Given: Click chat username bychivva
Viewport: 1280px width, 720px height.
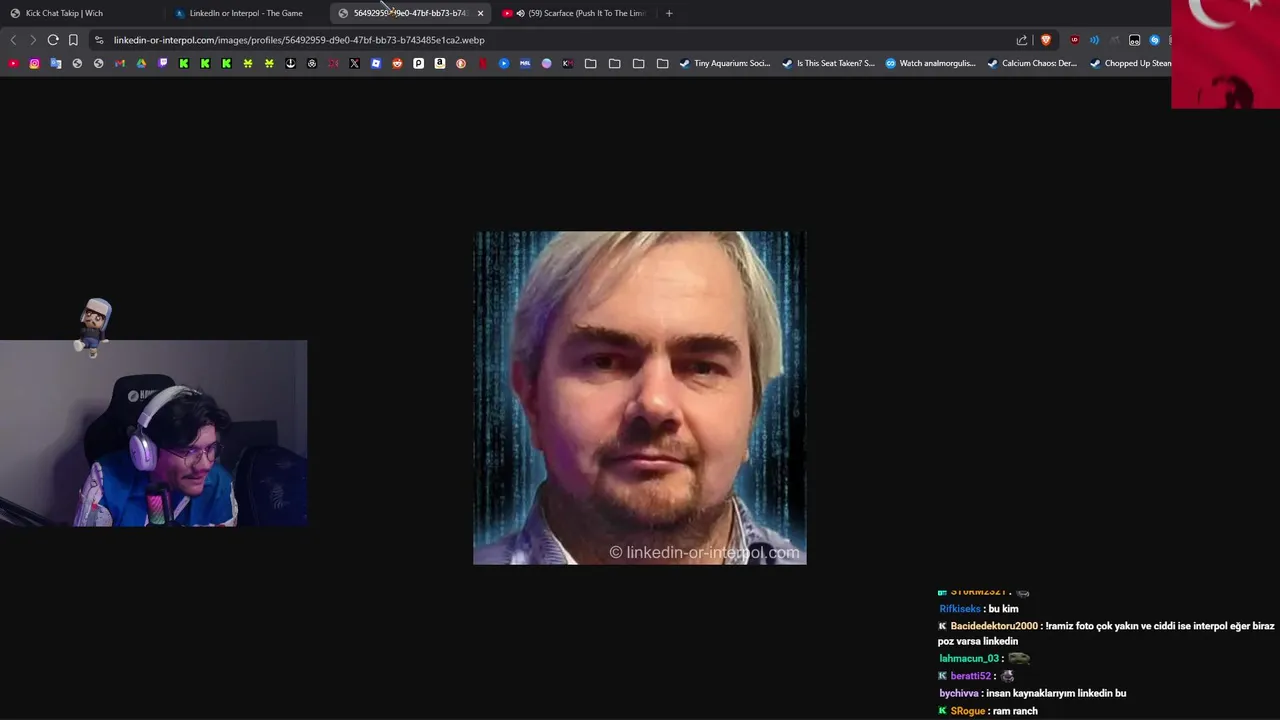Looking at the screenshot, I should point(959,693).
